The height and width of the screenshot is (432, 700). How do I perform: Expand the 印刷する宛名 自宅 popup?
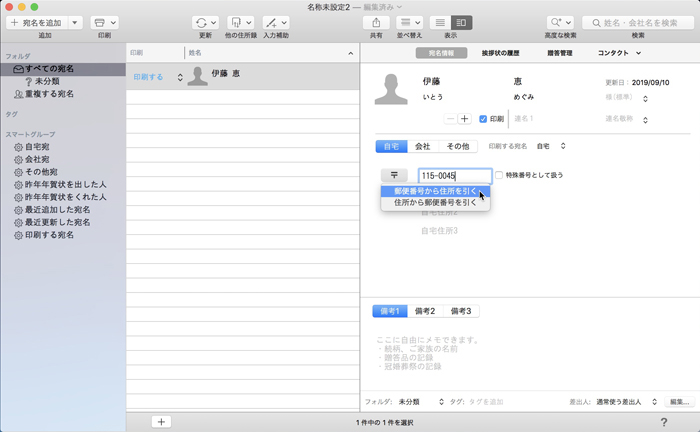click(551, 146)
